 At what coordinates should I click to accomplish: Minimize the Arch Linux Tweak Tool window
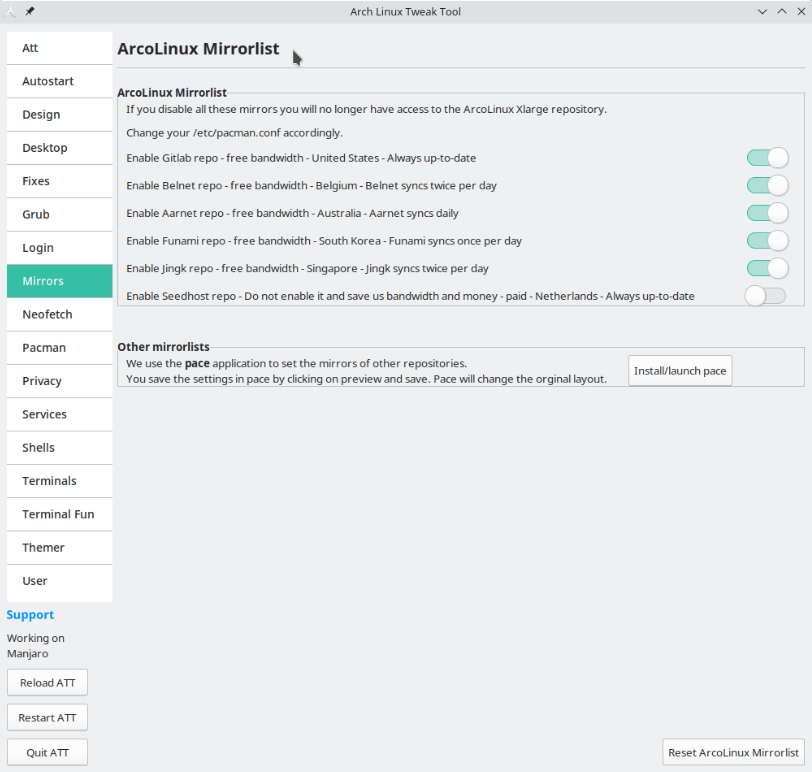(762, 11)
